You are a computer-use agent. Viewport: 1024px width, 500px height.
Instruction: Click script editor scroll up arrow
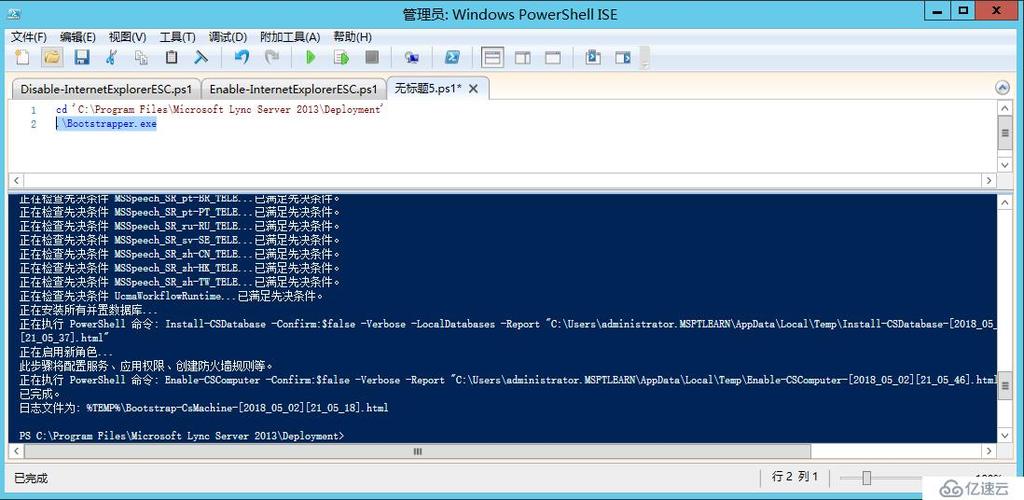click(x=1004, y=108)
